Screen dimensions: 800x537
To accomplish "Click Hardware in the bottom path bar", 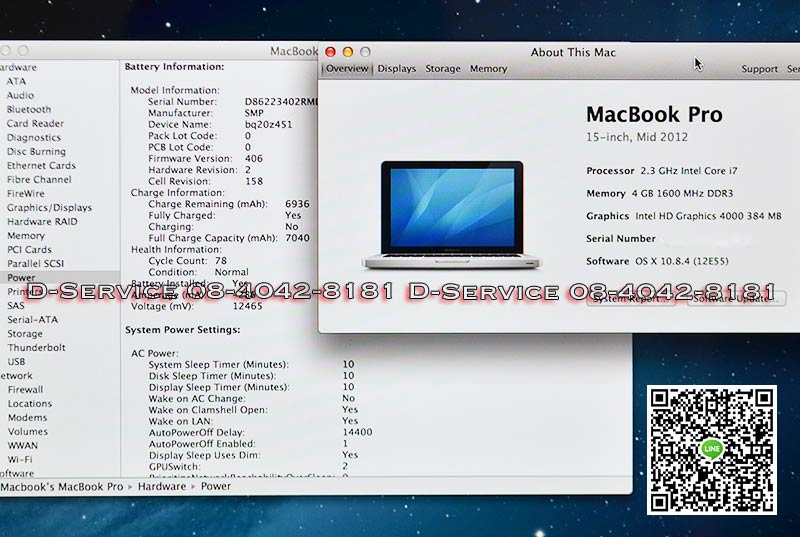I will click(162, 487).
